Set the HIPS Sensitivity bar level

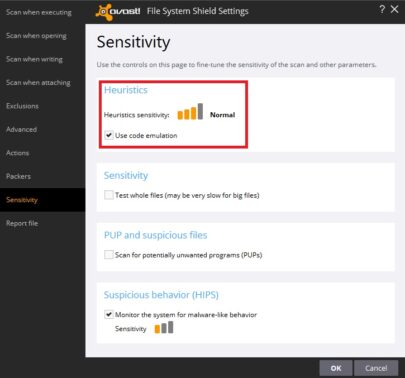[x=164, y=327]
